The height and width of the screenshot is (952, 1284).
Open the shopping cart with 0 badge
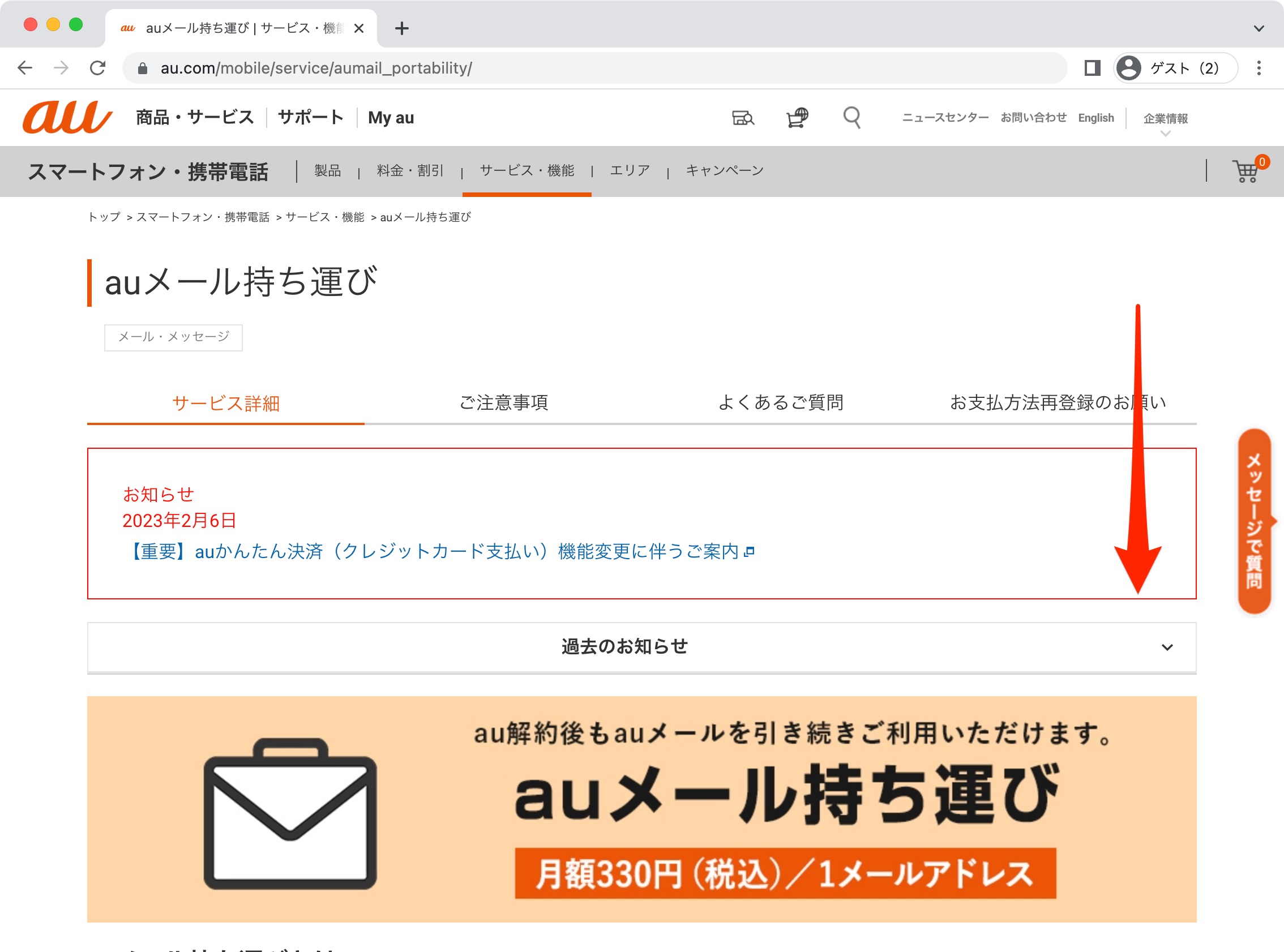1249,169
